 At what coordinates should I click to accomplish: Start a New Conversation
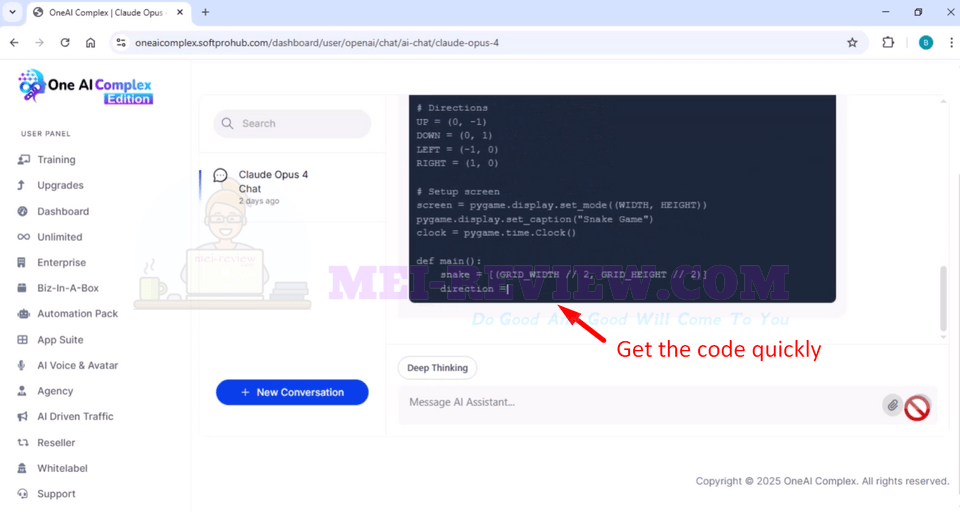[x=292, y=392]
